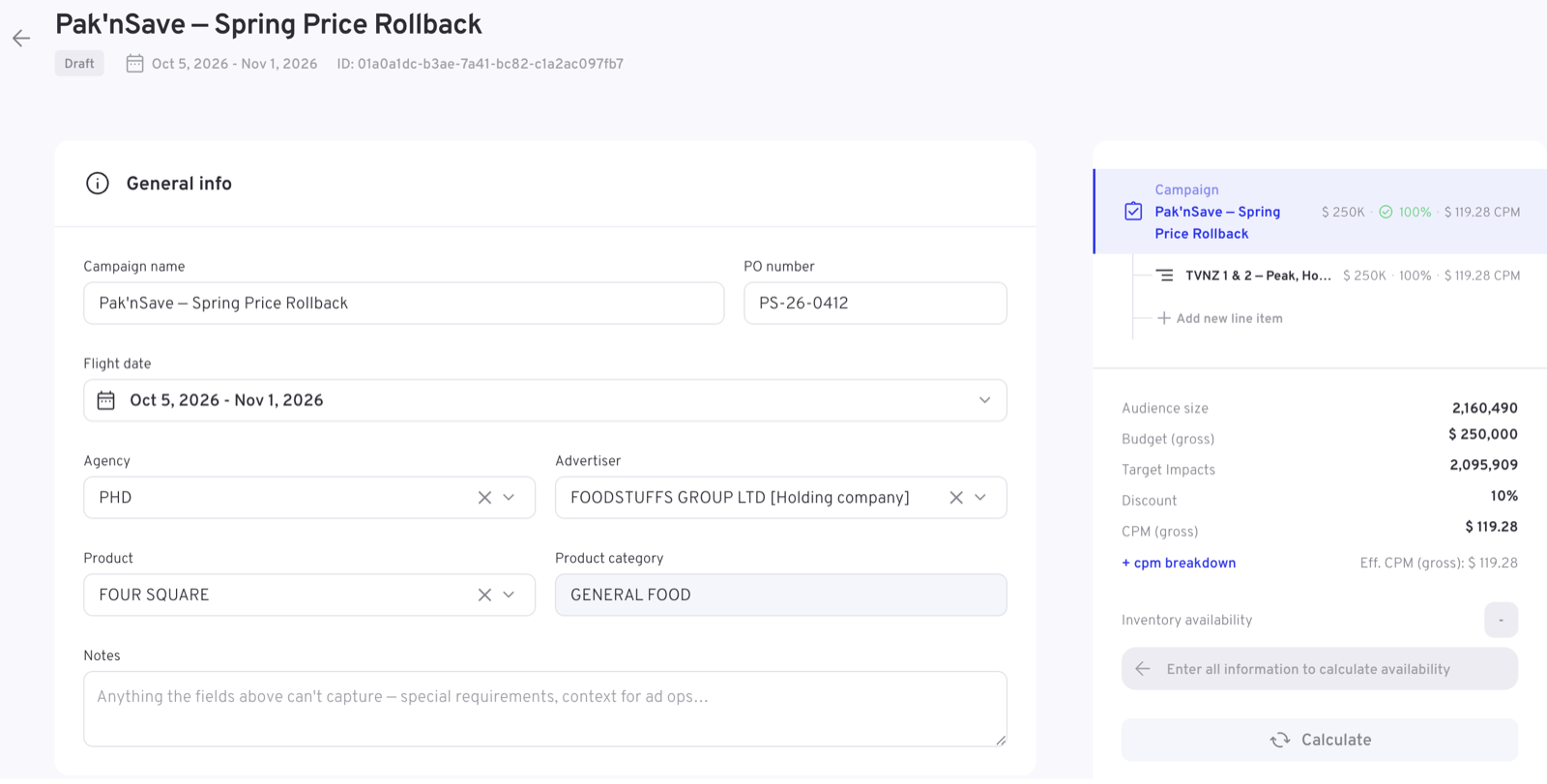Open the Agency dropdown chevron
Image resolution: width=1547 pixels, height=784 pixels.
pyautogui.click(x=509, y=498)
